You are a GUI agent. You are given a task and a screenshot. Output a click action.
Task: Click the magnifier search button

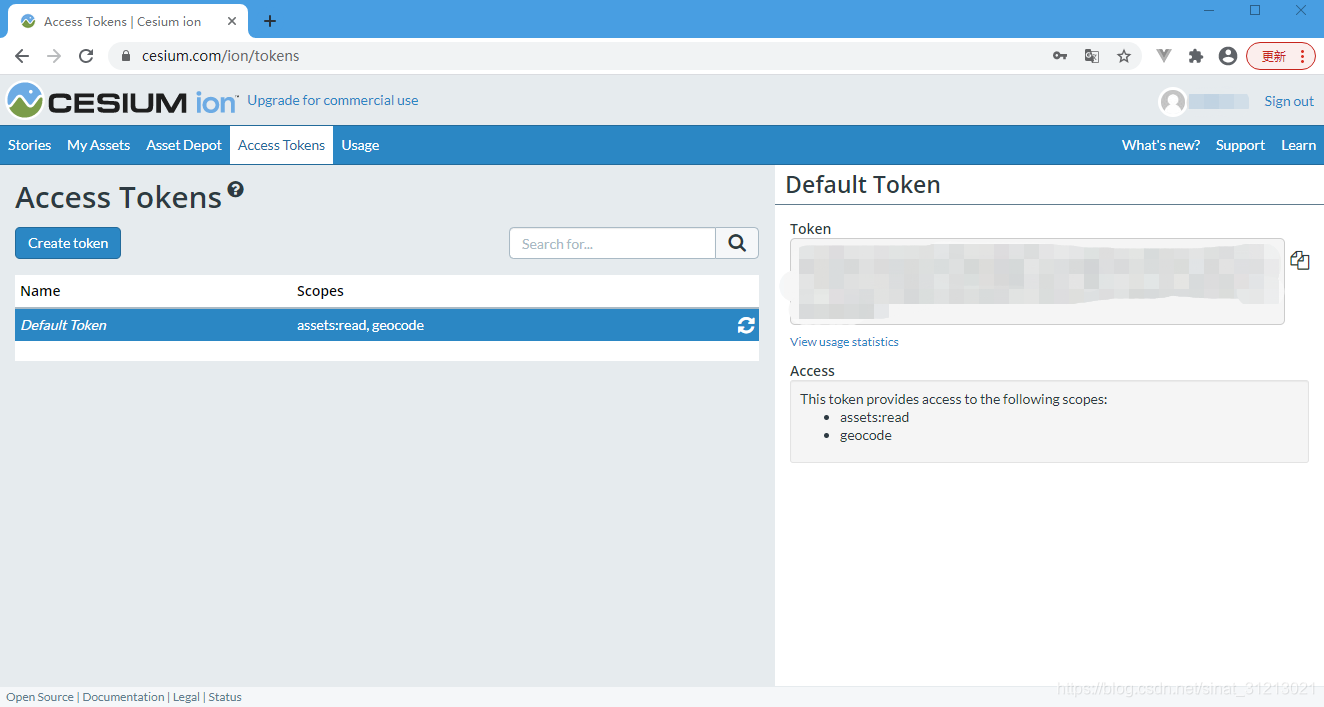(x=737, y=243)
